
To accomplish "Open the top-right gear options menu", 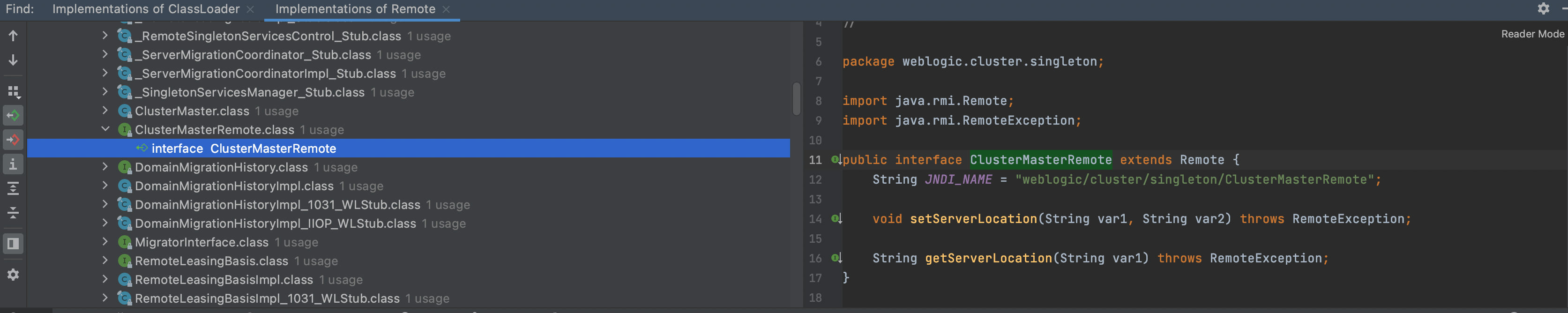I will 1543,8.
